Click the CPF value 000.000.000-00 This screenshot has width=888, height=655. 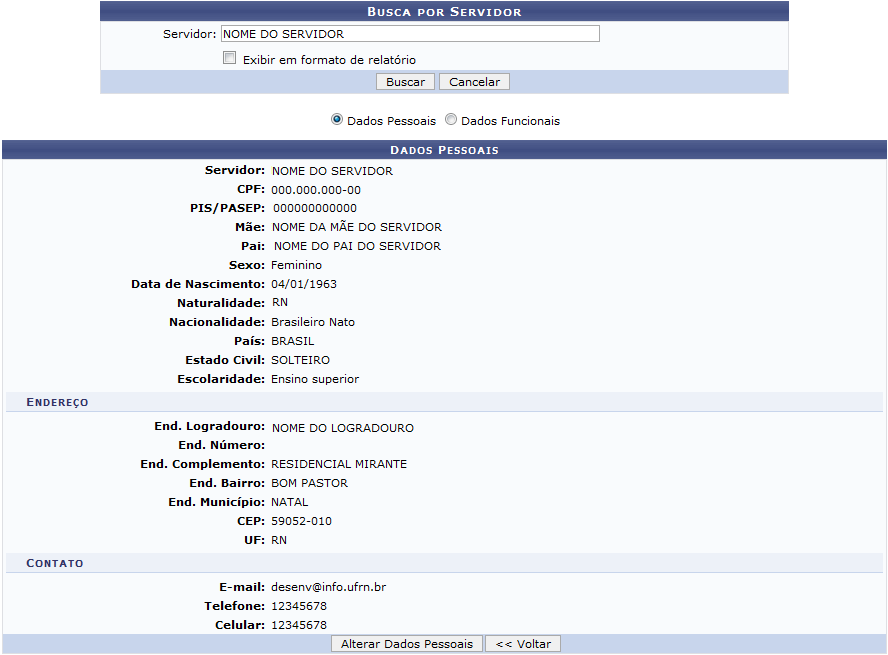[x=316, y=190]
